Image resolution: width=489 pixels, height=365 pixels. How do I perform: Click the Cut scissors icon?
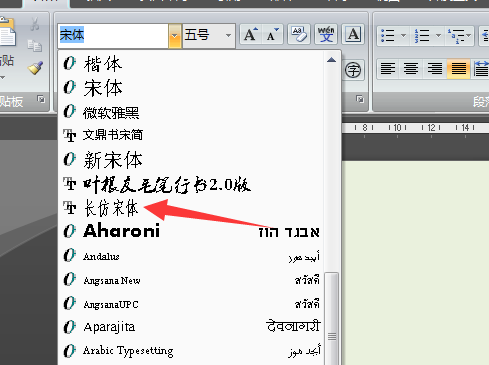click(35, 24)
